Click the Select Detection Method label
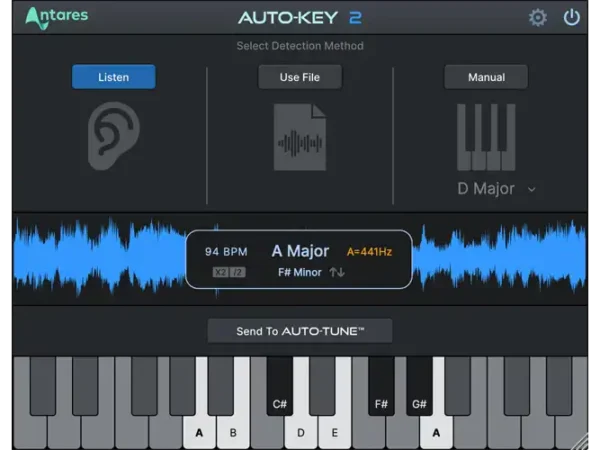 [x=300, y=46]
